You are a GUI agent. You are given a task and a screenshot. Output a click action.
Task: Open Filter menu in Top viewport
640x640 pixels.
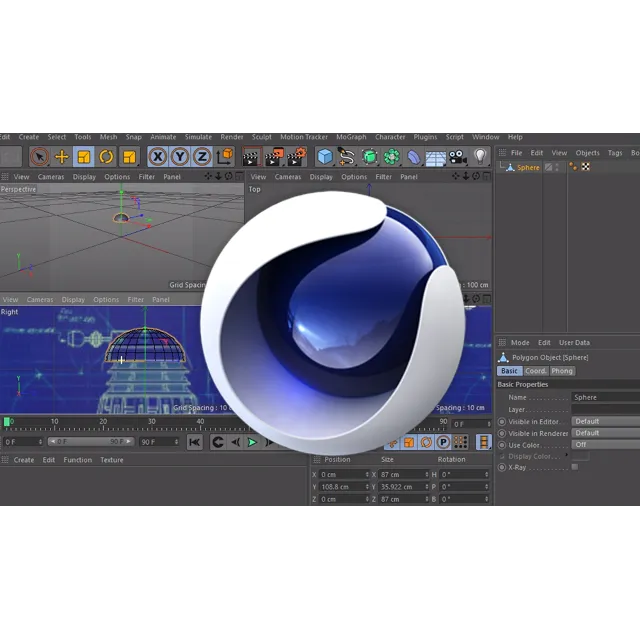pyautogui.click(x=383, y=177)
